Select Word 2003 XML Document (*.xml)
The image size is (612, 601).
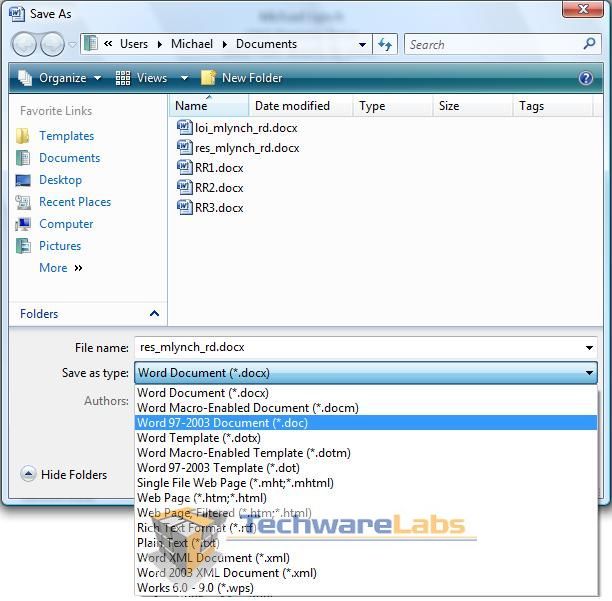pos(366,573)
